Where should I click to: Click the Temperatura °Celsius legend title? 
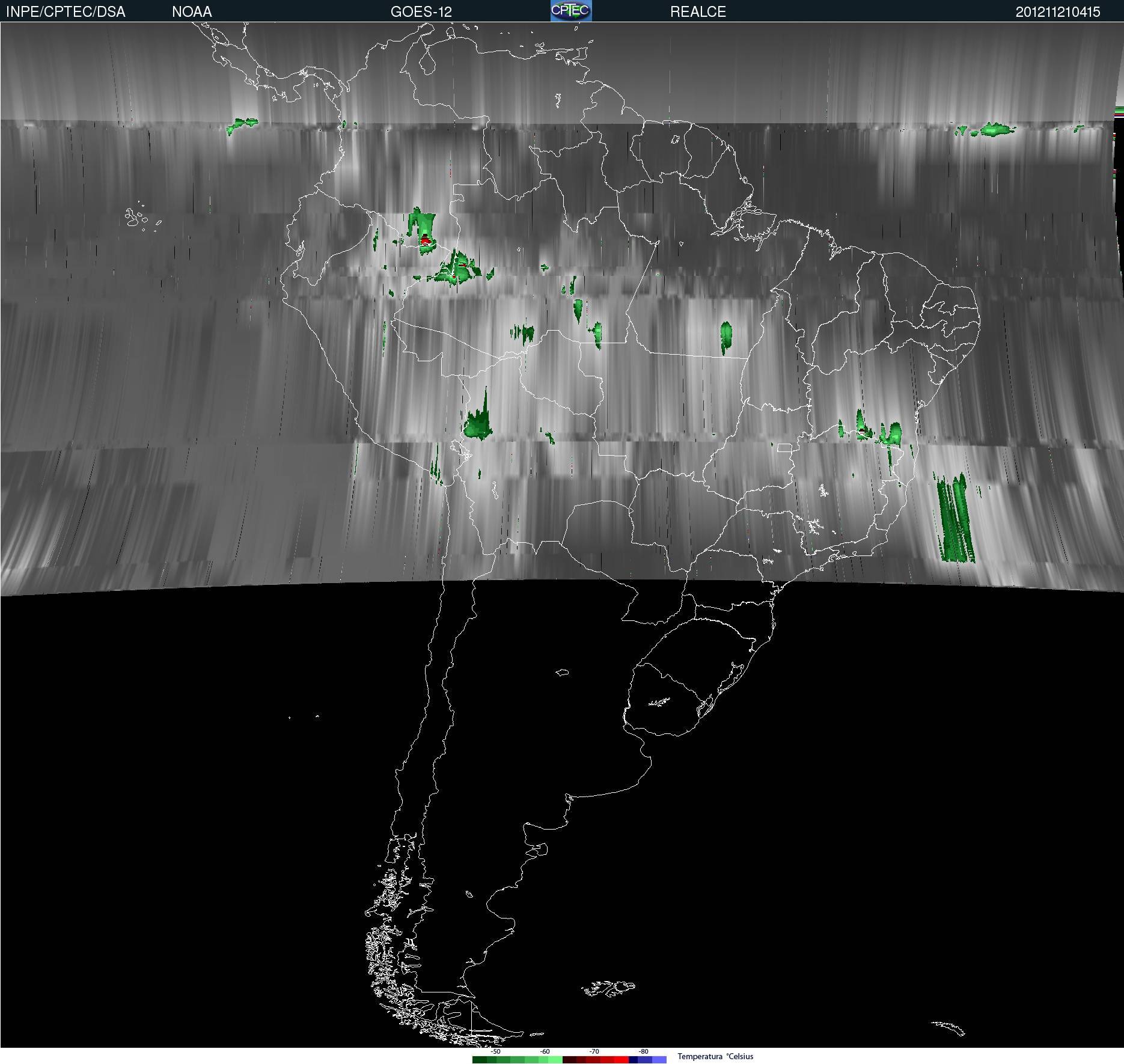point(715,1056)
